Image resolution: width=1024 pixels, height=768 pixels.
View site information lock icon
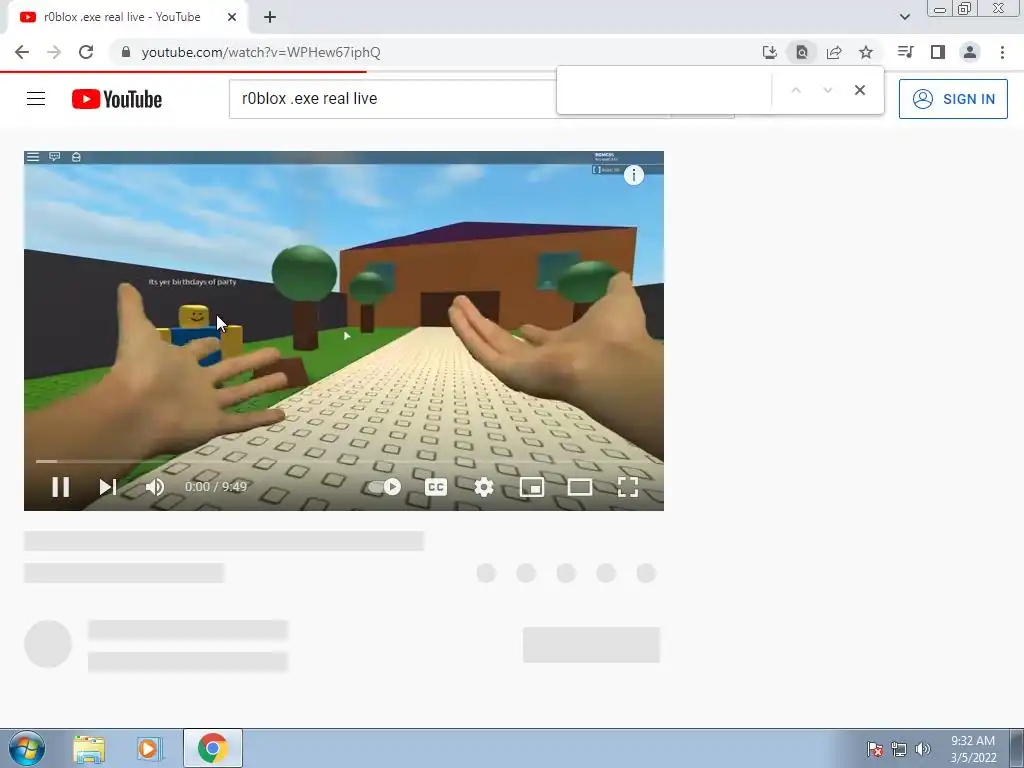click(126, 52)
